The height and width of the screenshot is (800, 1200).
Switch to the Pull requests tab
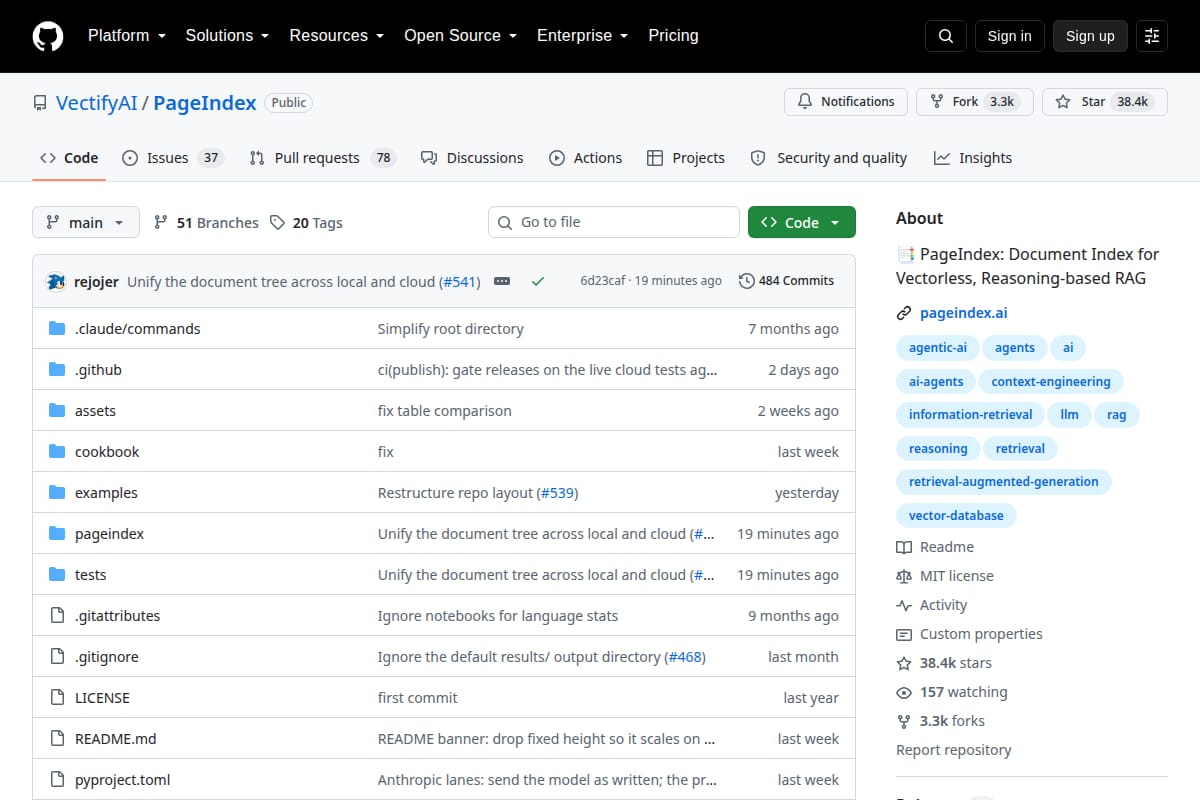pyautogui.click(x=322, y=158)
